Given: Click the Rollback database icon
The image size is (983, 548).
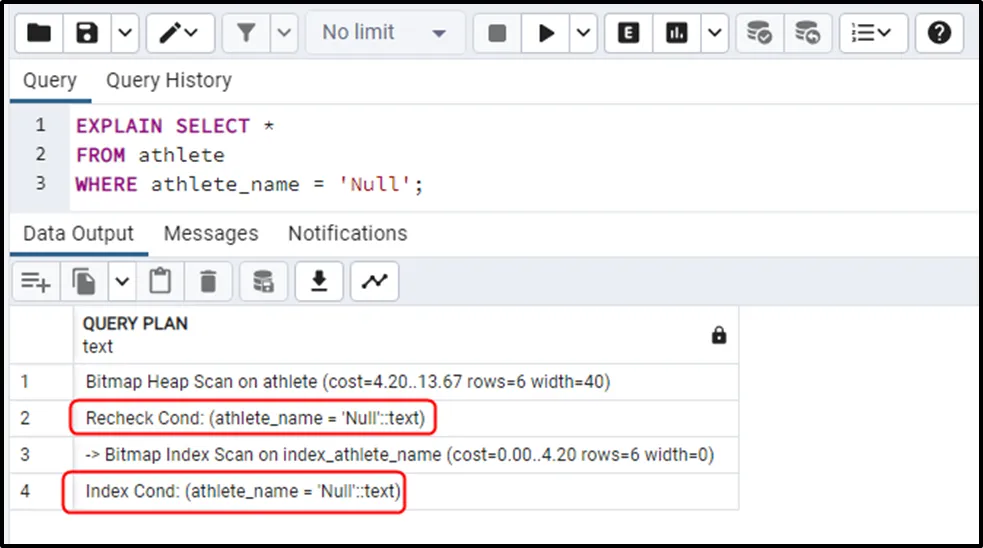Looking at the screenshot, I should (x=807, y=33).
